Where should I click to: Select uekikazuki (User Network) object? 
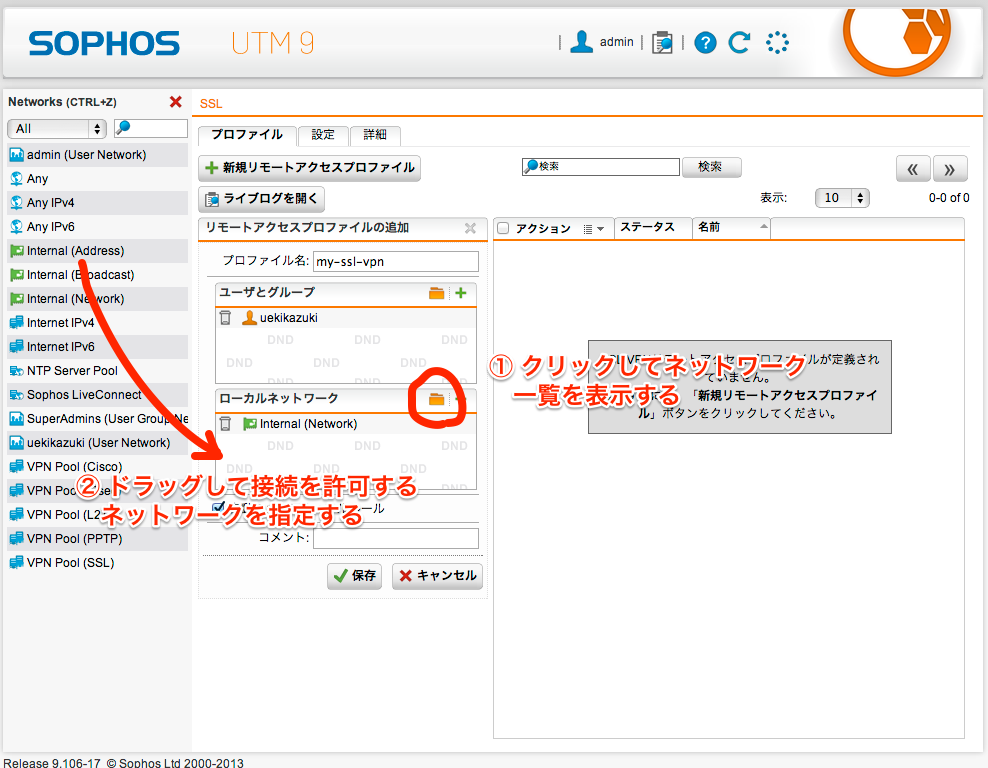pyautogui.click(x=98, y=443)
